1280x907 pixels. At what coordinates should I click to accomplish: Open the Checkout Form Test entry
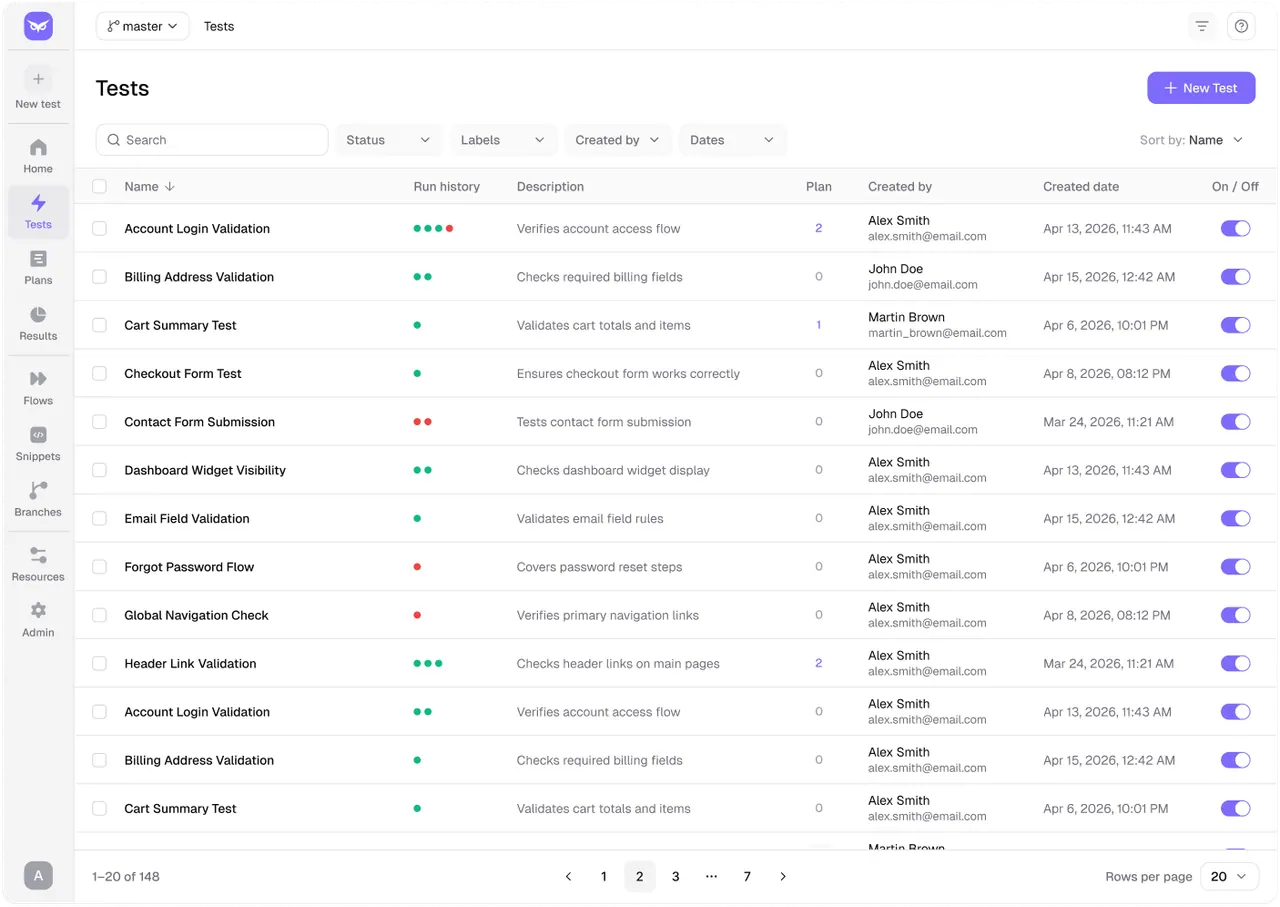pyautogui.click(x=183, y=374)
